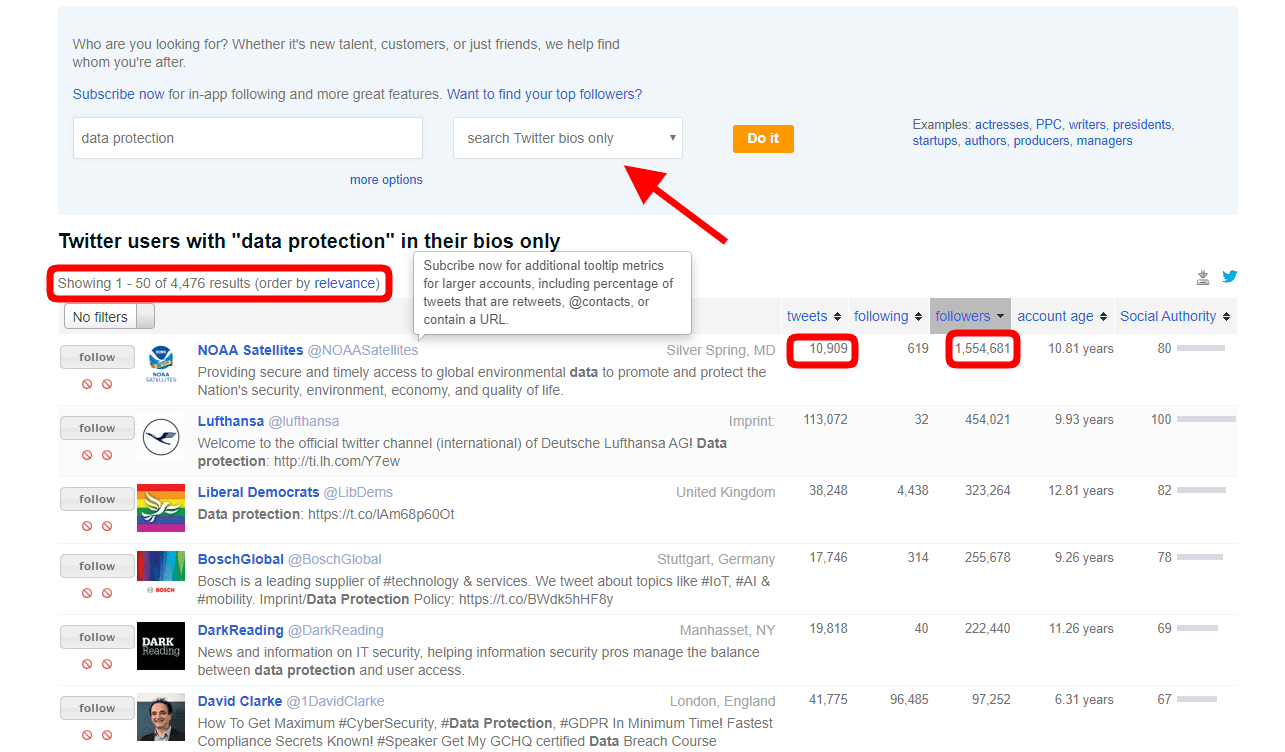Select the NOAA tweets count 10,909
This screenshot has height=752, width=1285.
click(829, 349)
